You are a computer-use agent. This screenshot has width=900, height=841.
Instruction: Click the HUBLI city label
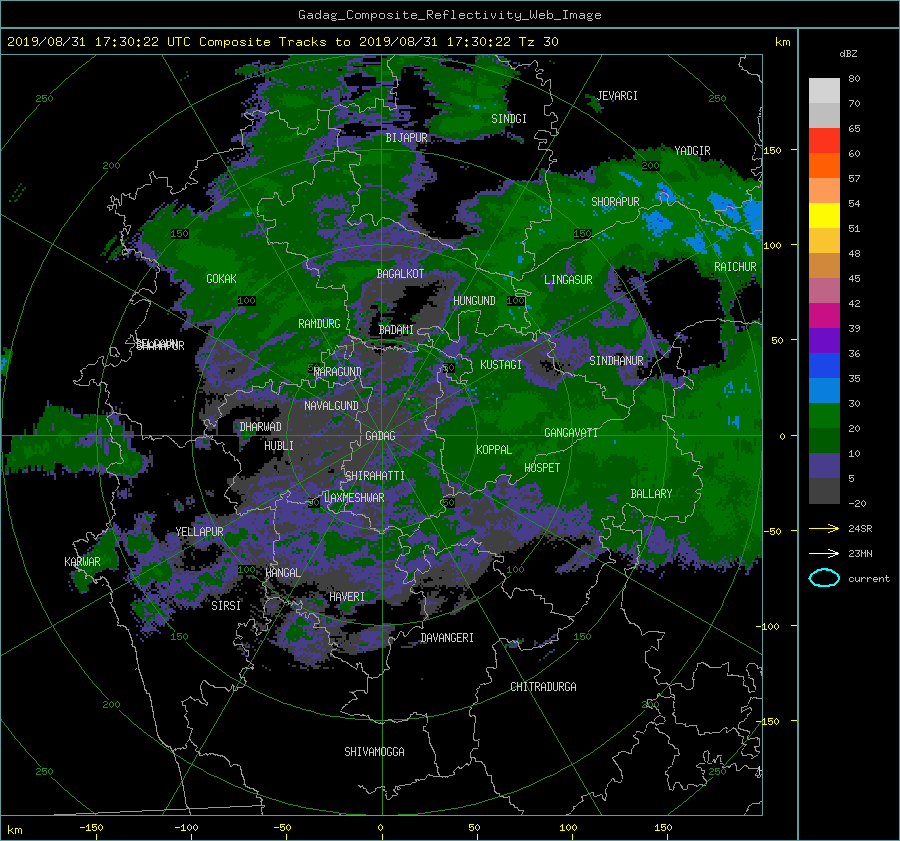(x=278, y=446)
